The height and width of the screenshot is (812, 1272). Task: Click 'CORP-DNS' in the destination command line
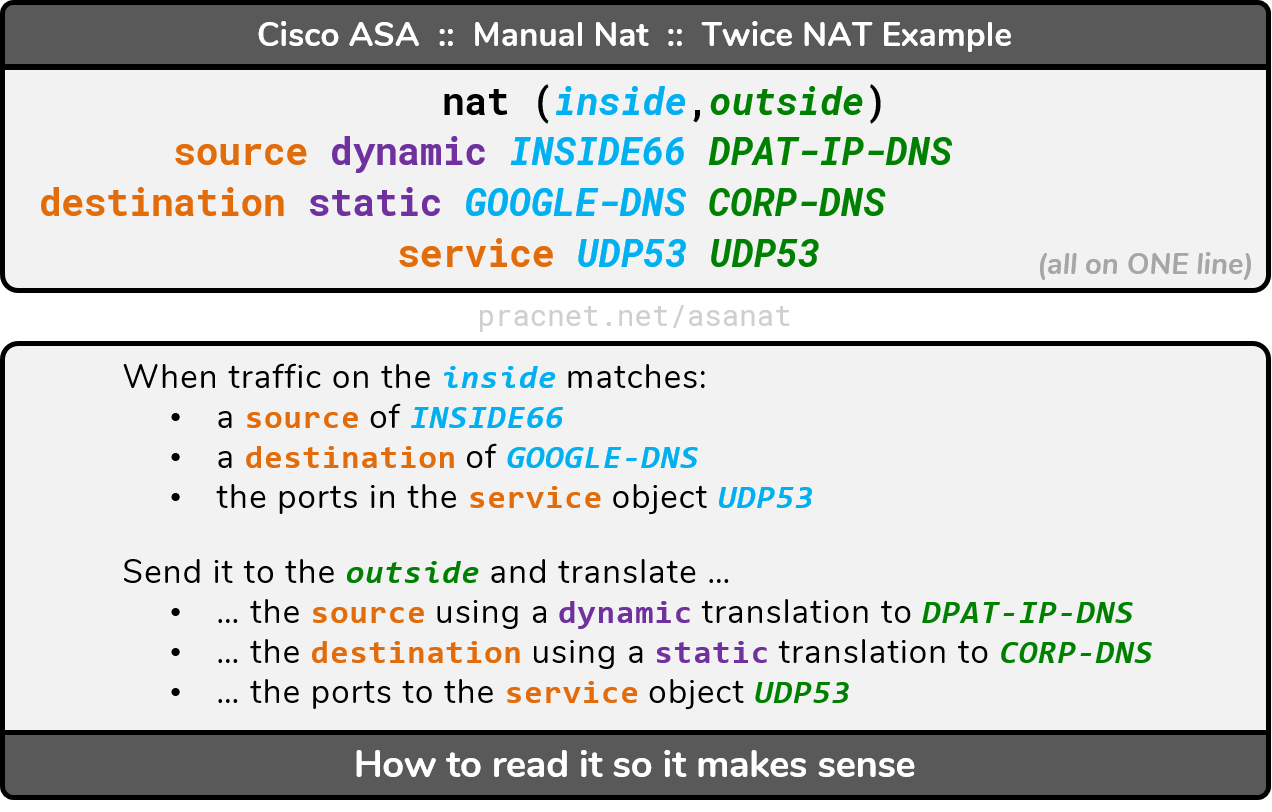point(797,203)
